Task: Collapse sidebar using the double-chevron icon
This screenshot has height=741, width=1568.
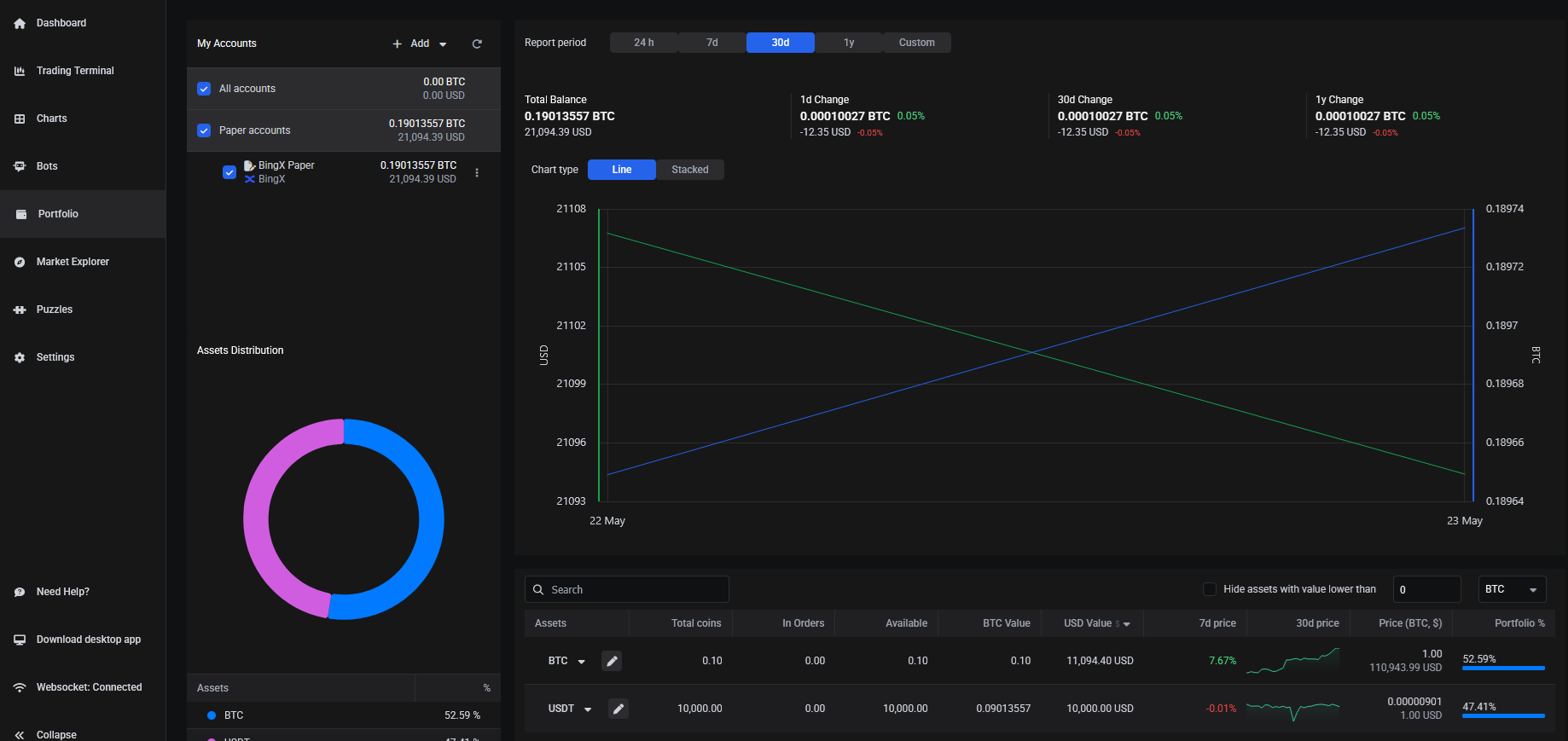Action: (x=20, y=734)
